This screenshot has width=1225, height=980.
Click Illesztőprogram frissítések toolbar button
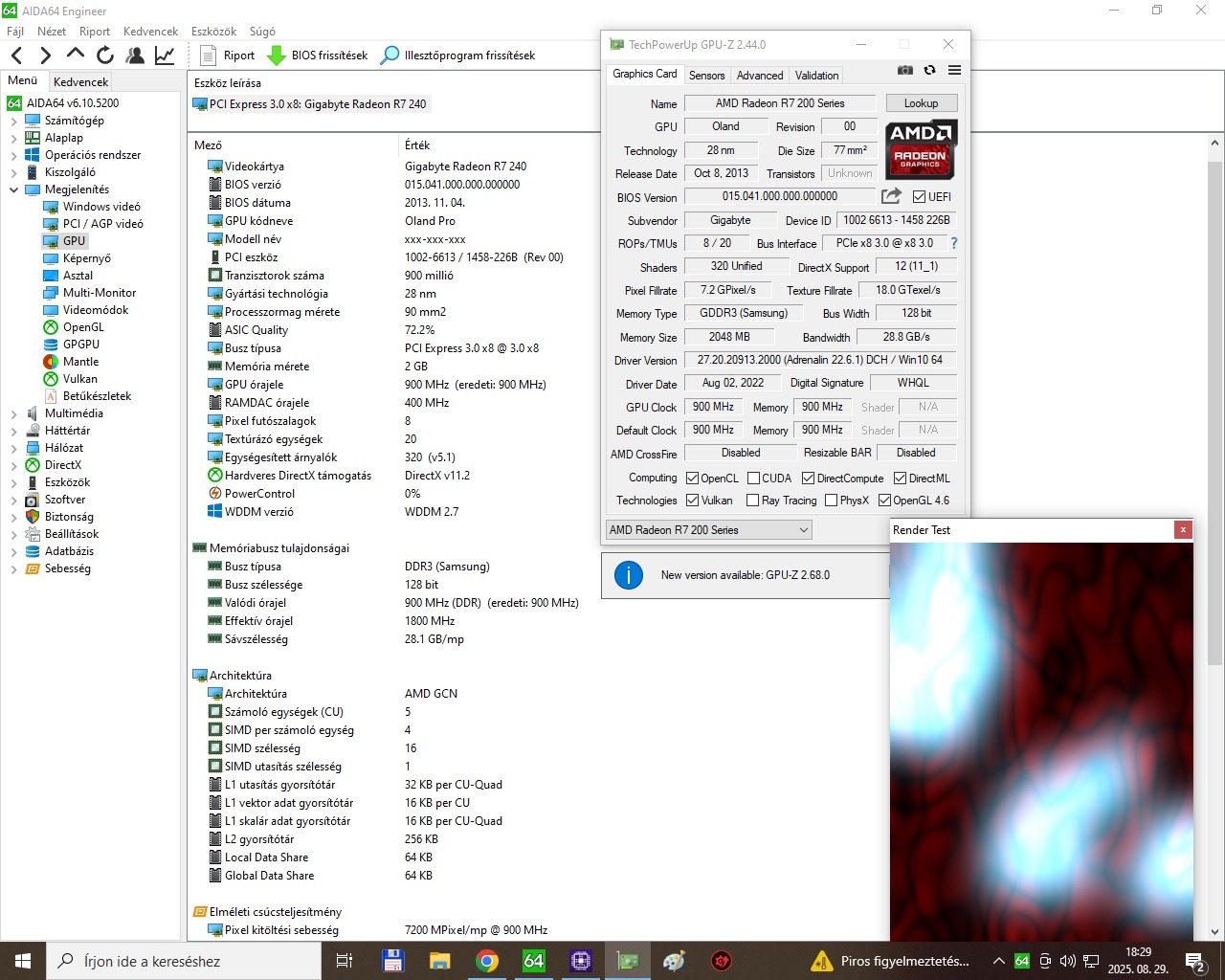pos(458,56)
